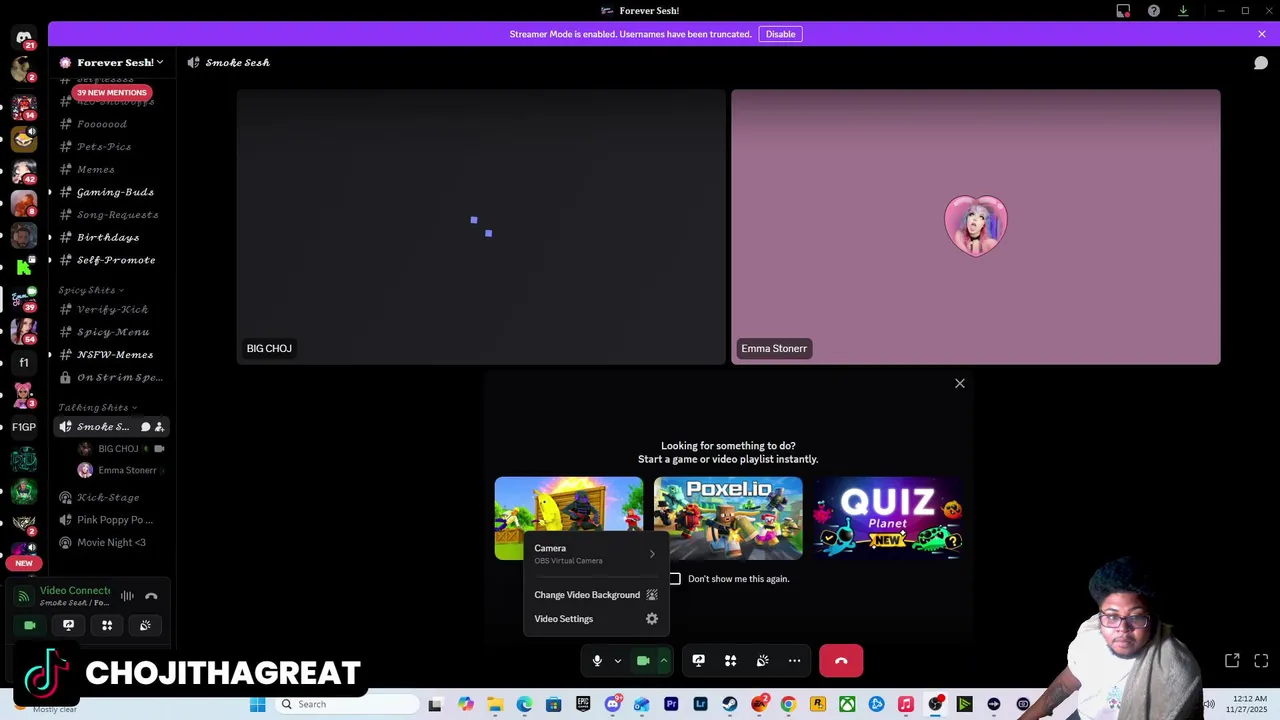1280x720 pixels.
Task: Open Epic Games launcher in taskbar
Action: coord(583,704)
